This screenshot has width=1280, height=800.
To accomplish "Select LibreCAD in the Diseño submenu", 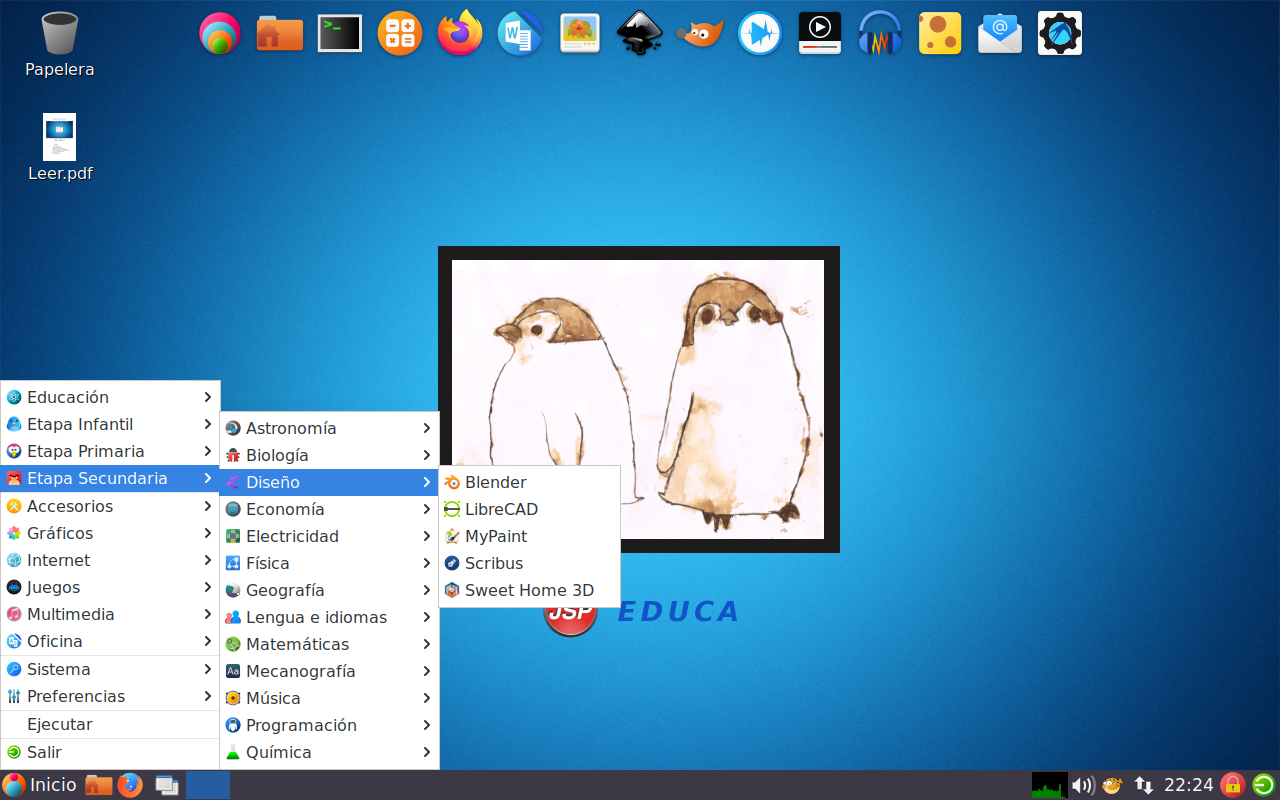I will (501, 509).
